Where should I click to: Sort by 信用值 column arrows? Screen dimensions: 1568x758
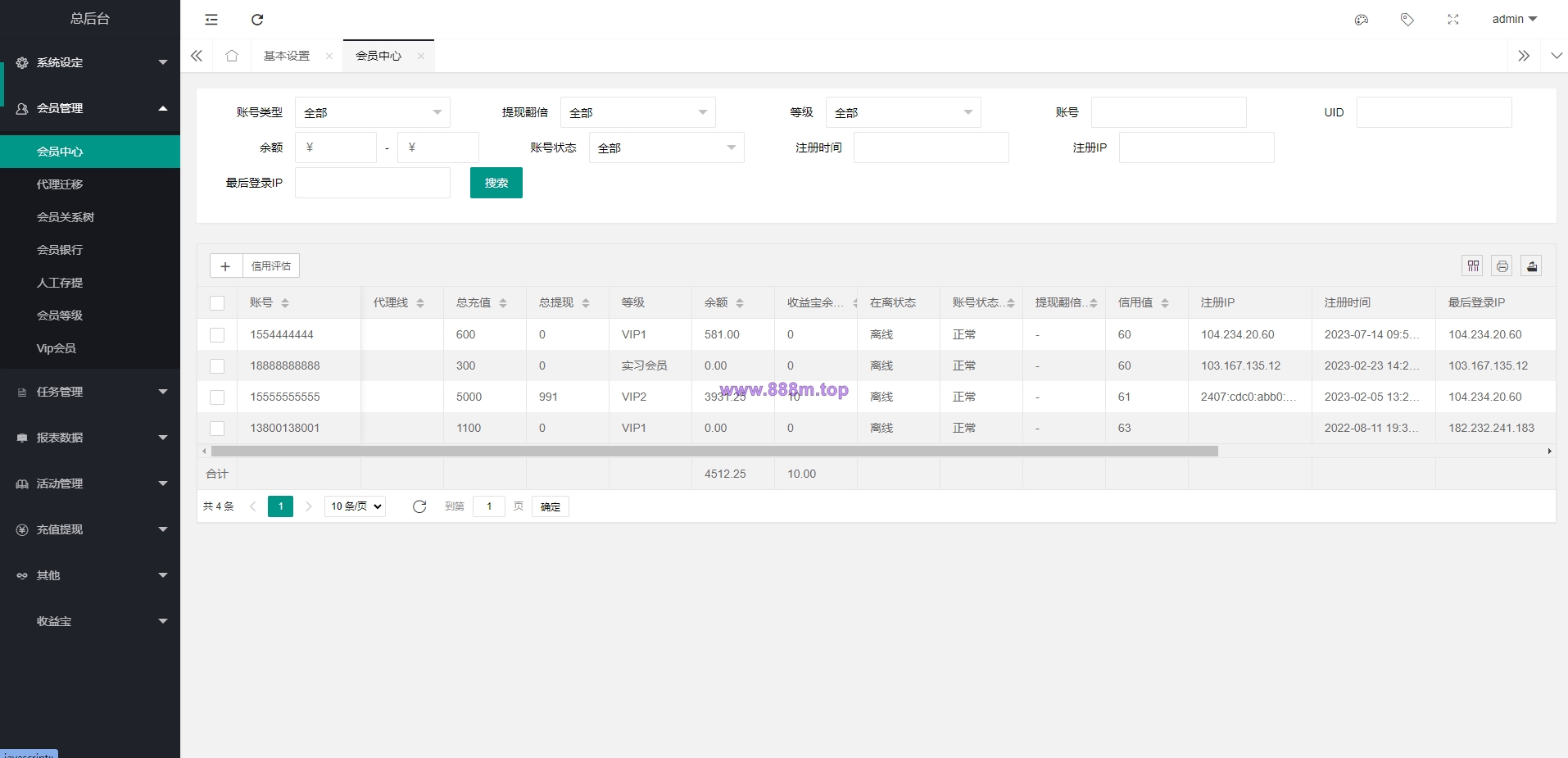pyautogui.click(x=1165, y=303)
